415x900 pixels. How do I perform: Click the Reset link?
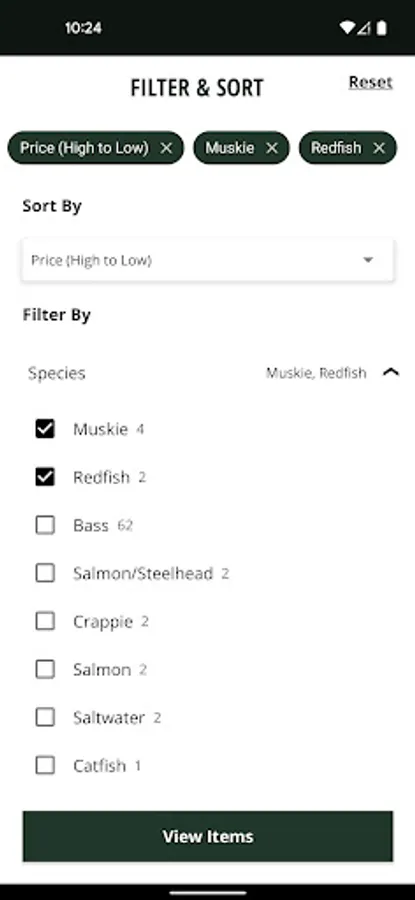click(x=371, y=82)
